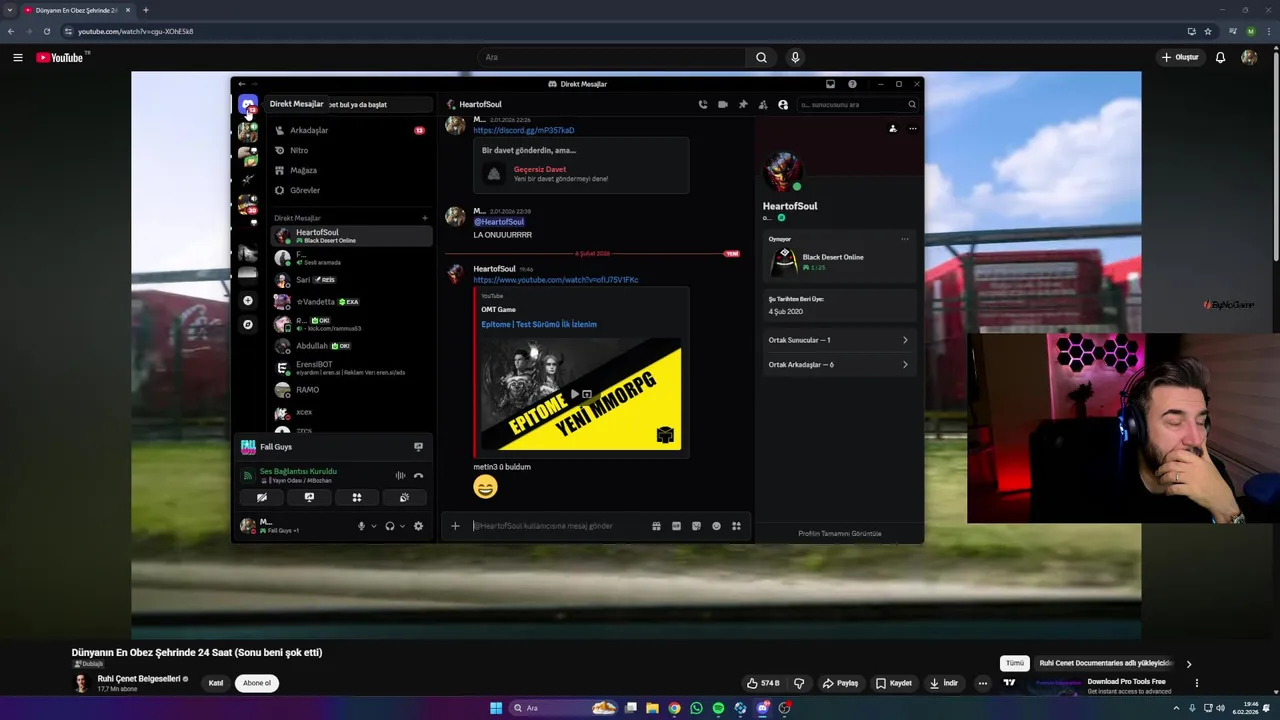Open the Vandetta direct message
The height and width of the screenshot is (720, 1280).
click(351, 302)
